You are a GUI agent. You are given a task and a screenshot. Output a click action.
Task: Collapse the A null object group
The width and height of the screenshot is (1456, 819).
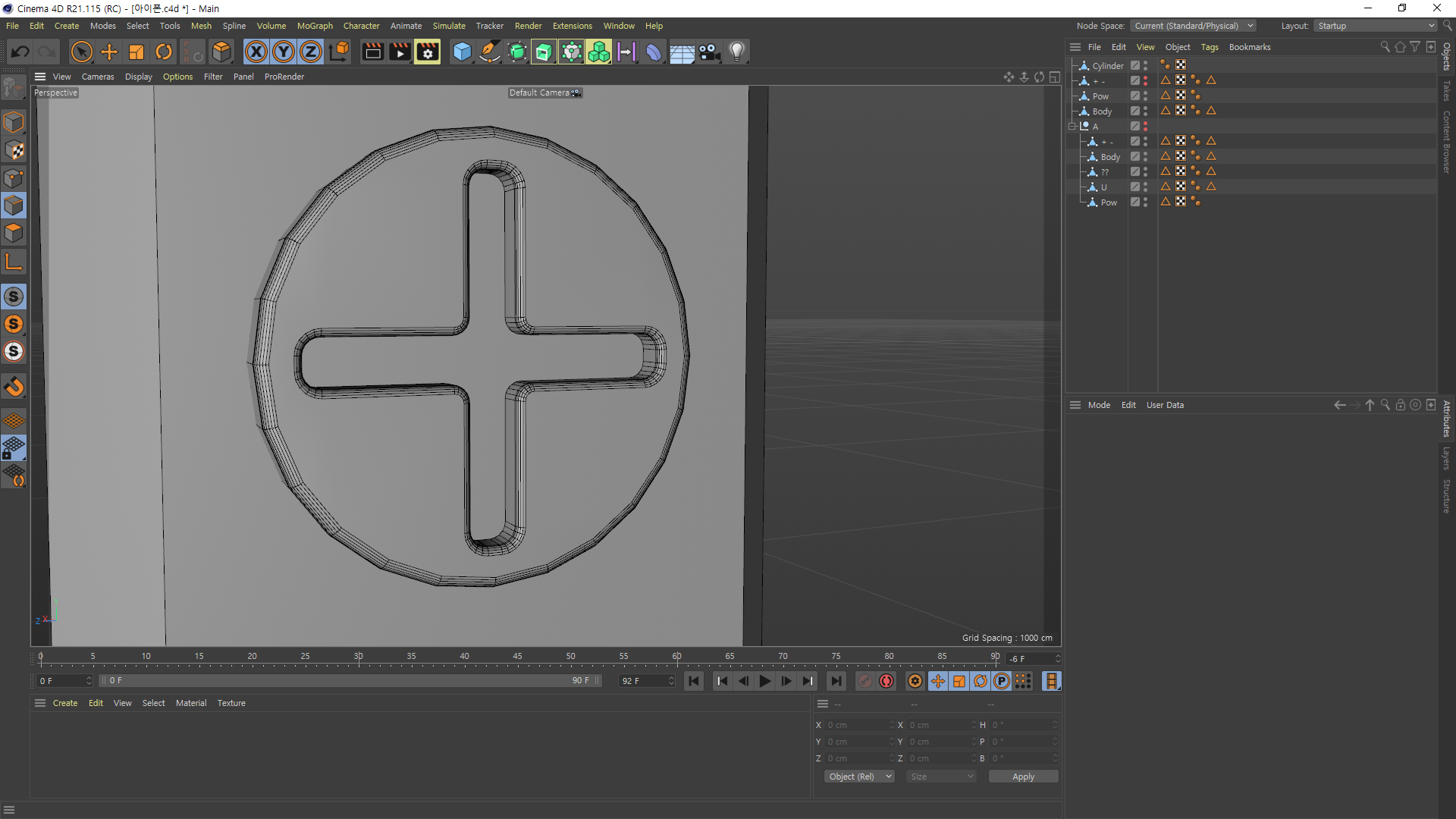pos(1072,127)
